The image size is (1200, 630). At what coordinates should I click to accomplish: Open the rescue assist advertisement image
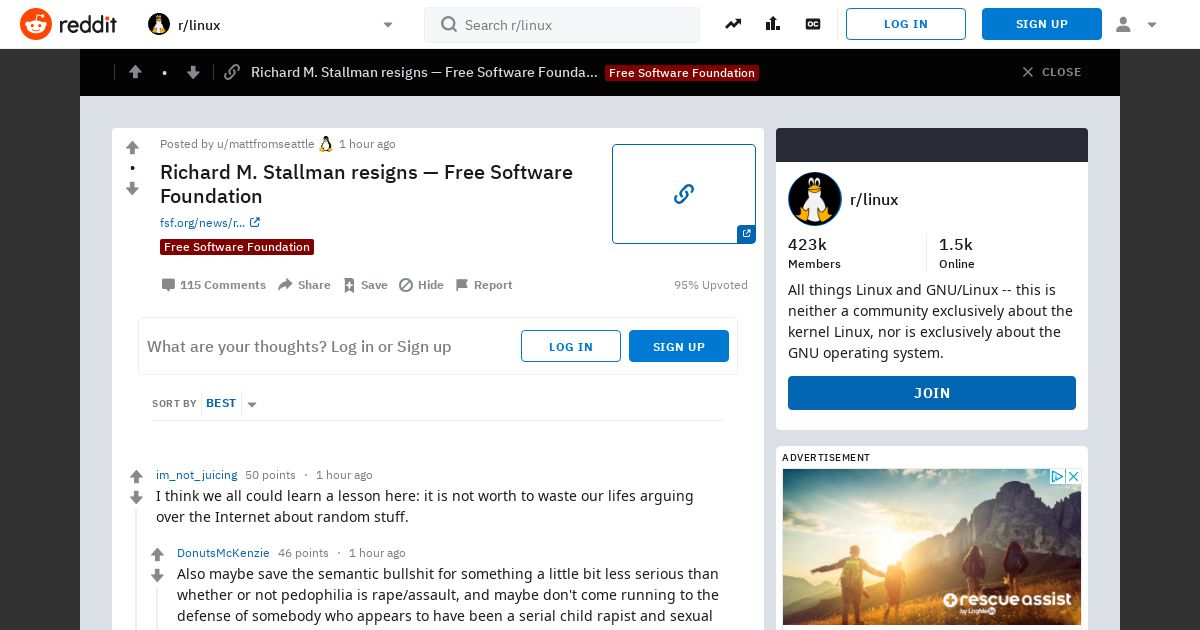click(932, 546)
